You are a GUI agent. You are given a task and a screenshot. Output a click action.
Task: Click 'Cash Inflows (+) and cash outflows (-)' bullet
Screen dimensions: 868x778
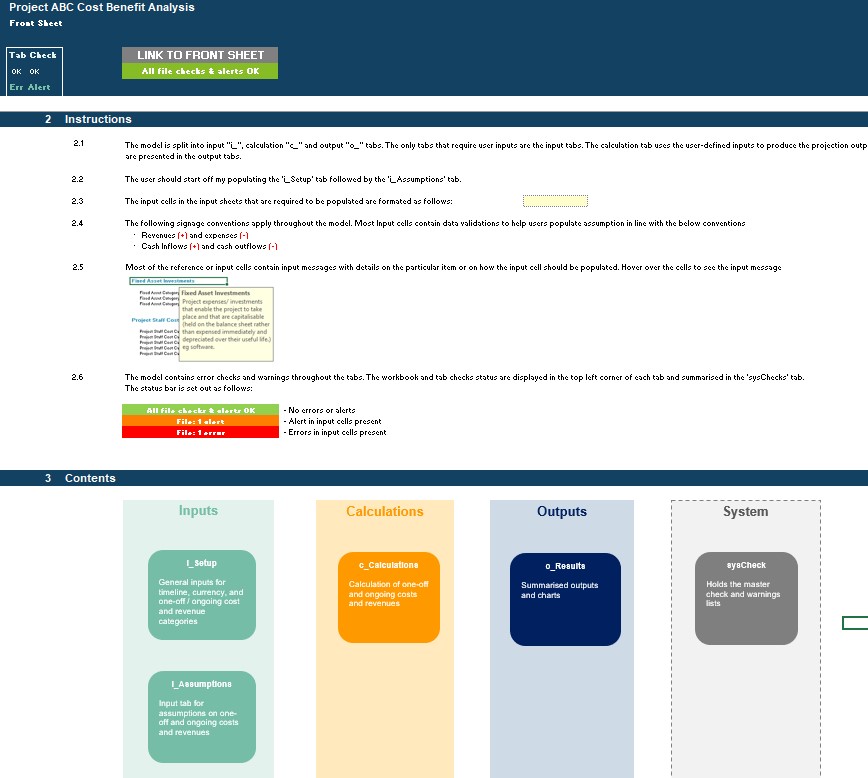point(209,246)
